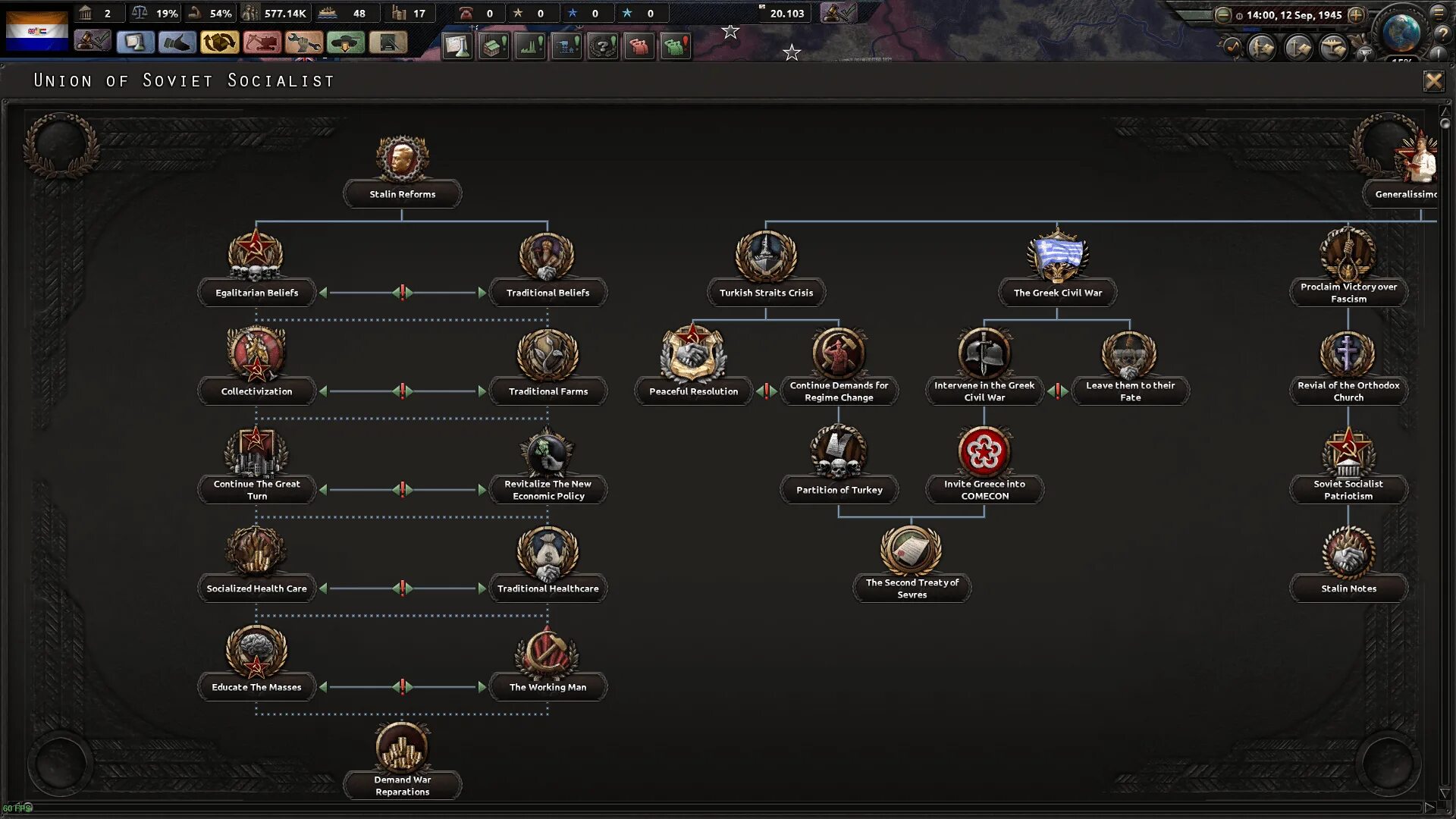Image resolution: width=1456 pixels, height=819 pixels.
Task: Click the Invite Greece into COMECON focus icon
Action: [984, 451]
